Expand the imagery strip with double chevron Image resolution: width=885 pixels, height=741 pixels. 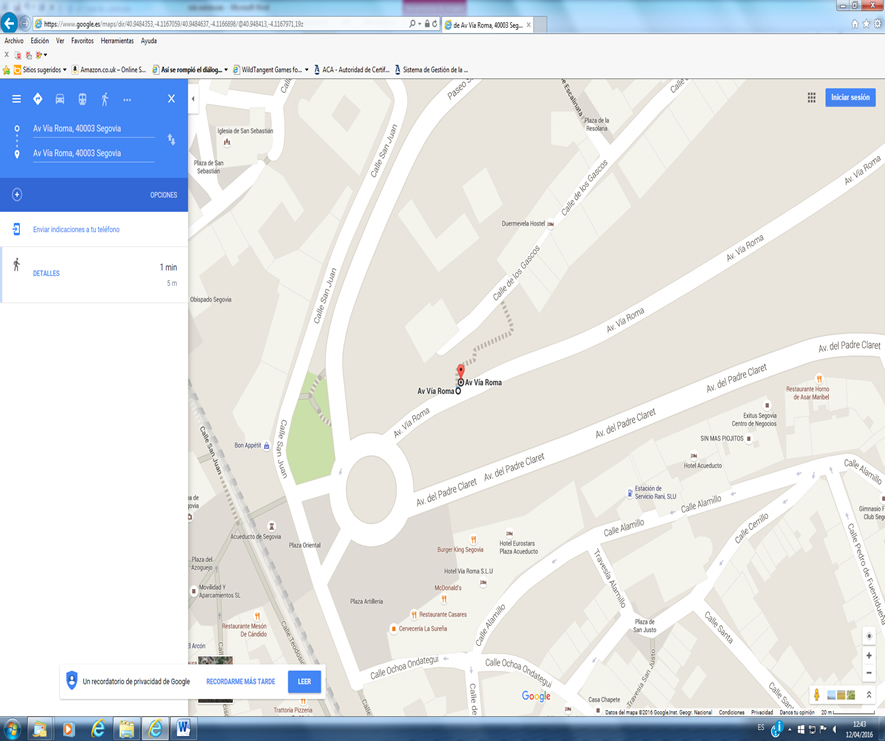(869, 695)
